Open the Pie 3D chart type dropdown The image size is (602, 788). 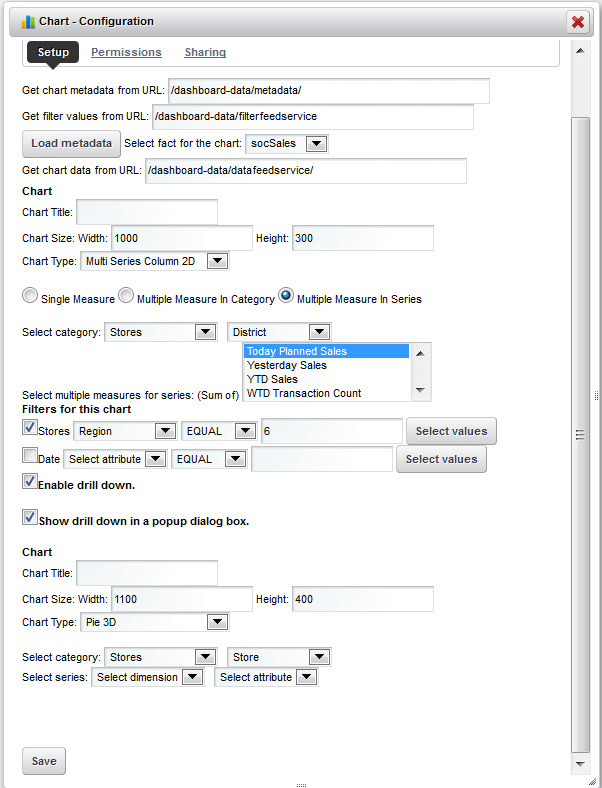(154, 622)
